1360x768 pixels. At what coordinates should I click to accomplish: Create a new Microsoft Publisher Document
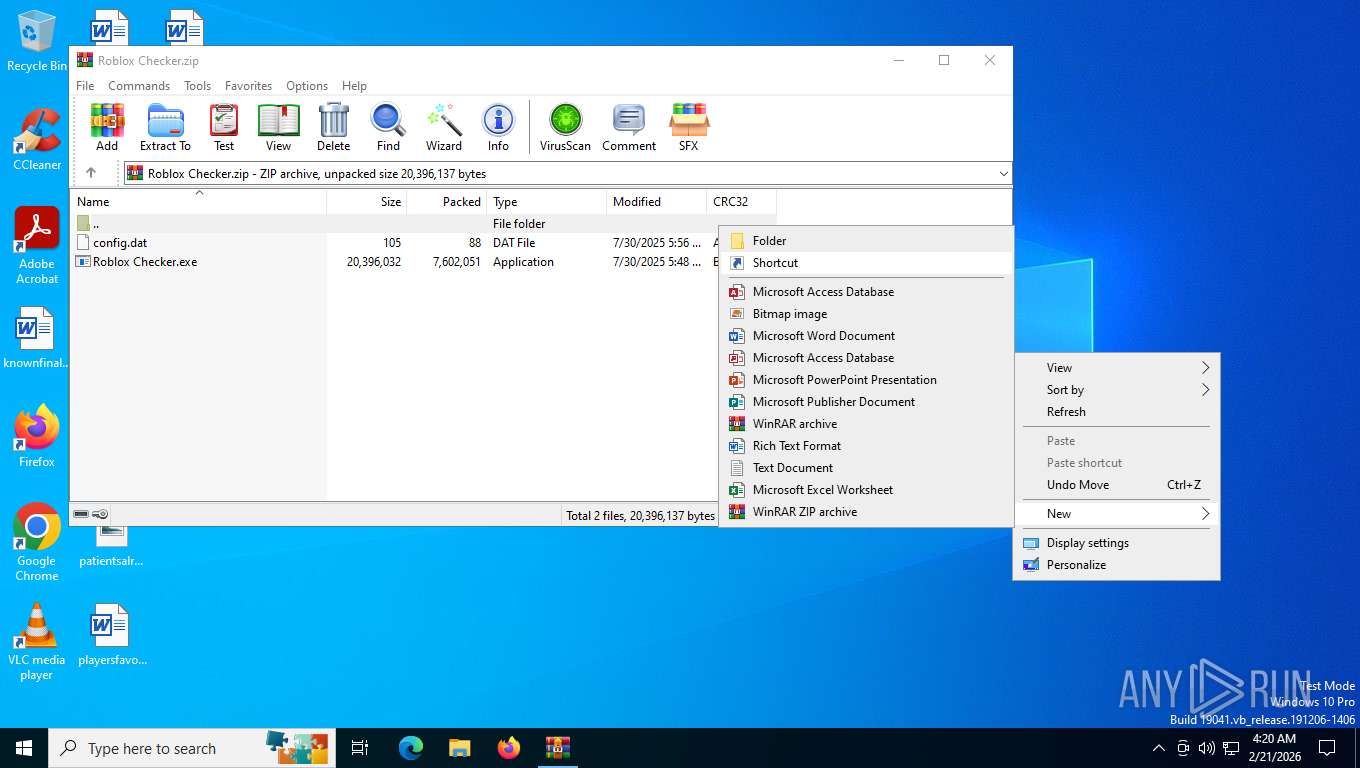point(866,402)
